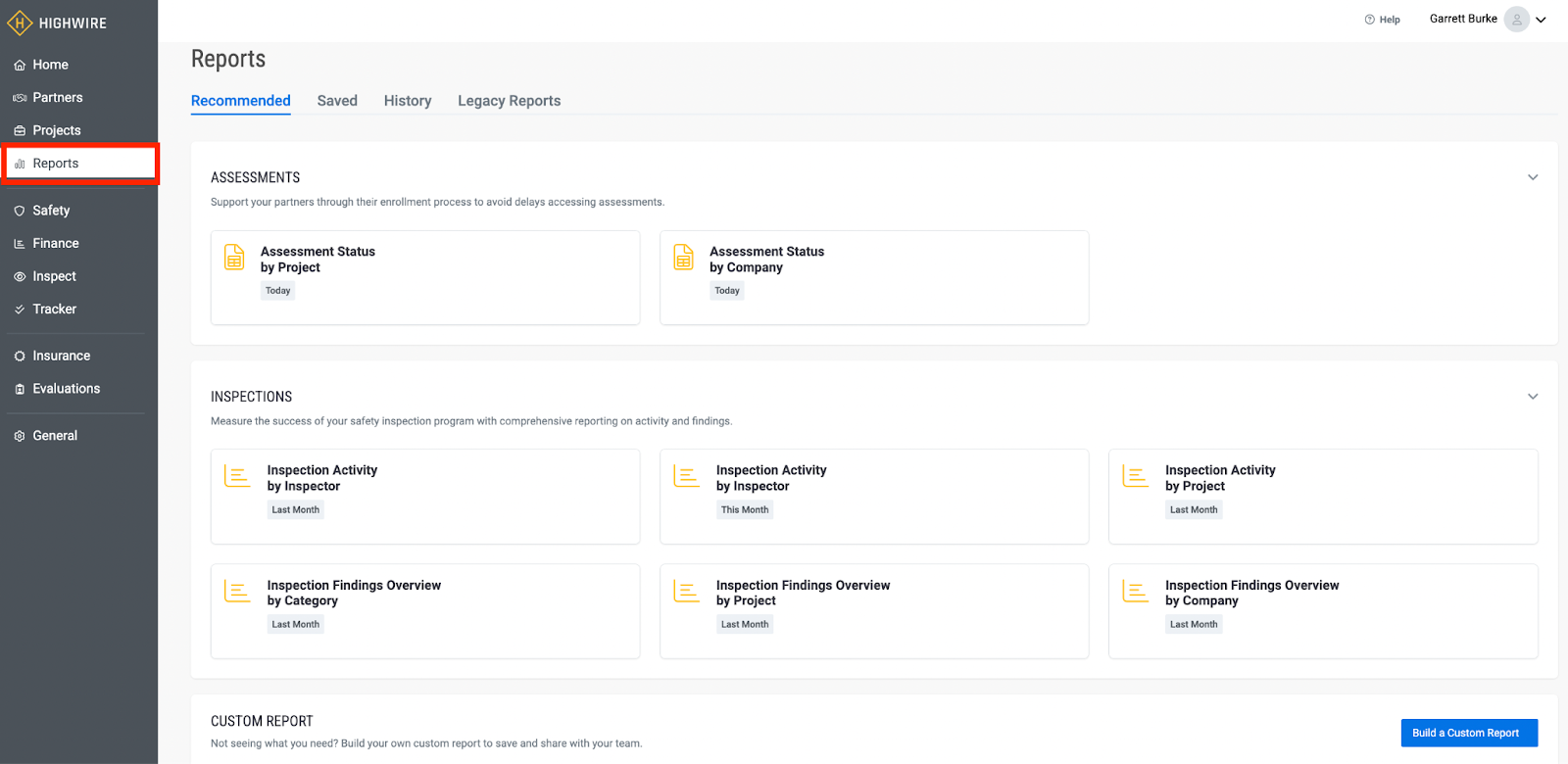Click the Projects briefcase icon
Screen dimensions: 1568x764
pyautogui.click(x=20, y=130)
